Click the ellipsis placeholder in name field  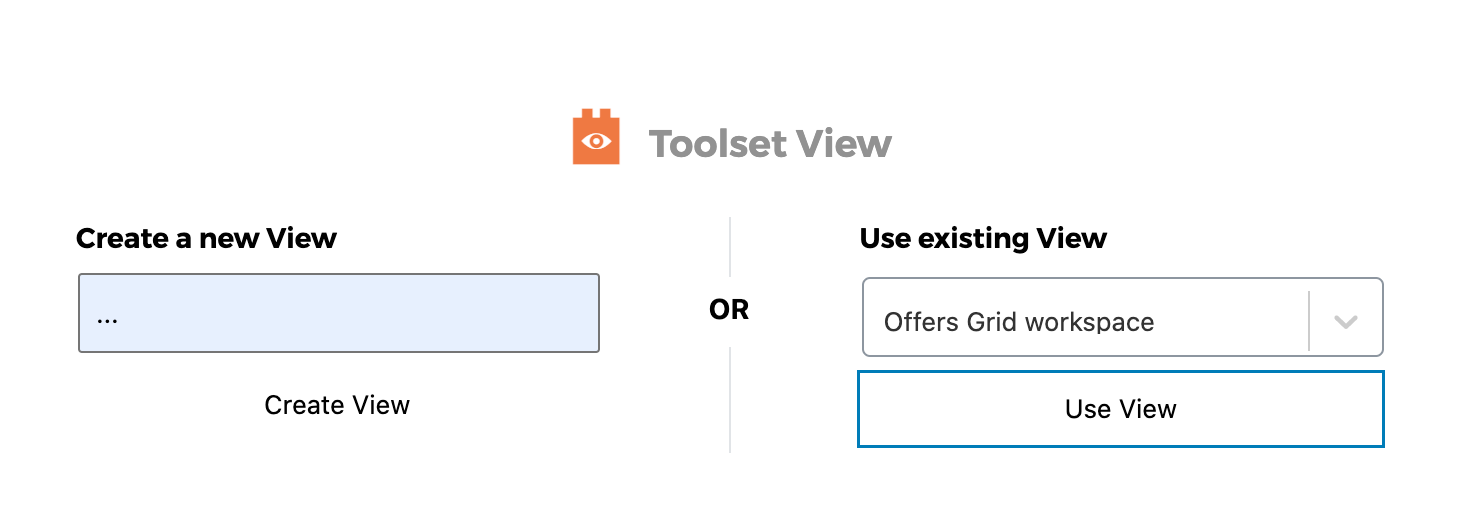pyautogui.click(x=108, y=320)
